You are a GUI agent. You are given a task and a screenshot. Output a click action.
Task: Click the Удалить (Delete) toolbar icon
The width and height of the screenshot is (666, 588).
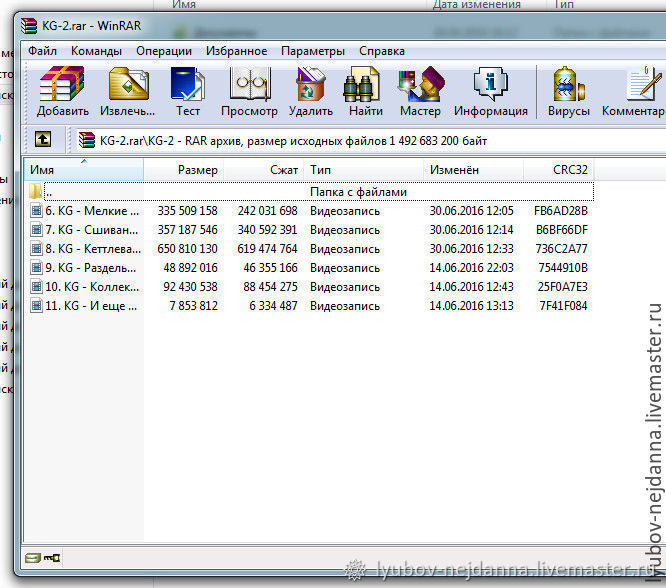(x=310, y=84)
